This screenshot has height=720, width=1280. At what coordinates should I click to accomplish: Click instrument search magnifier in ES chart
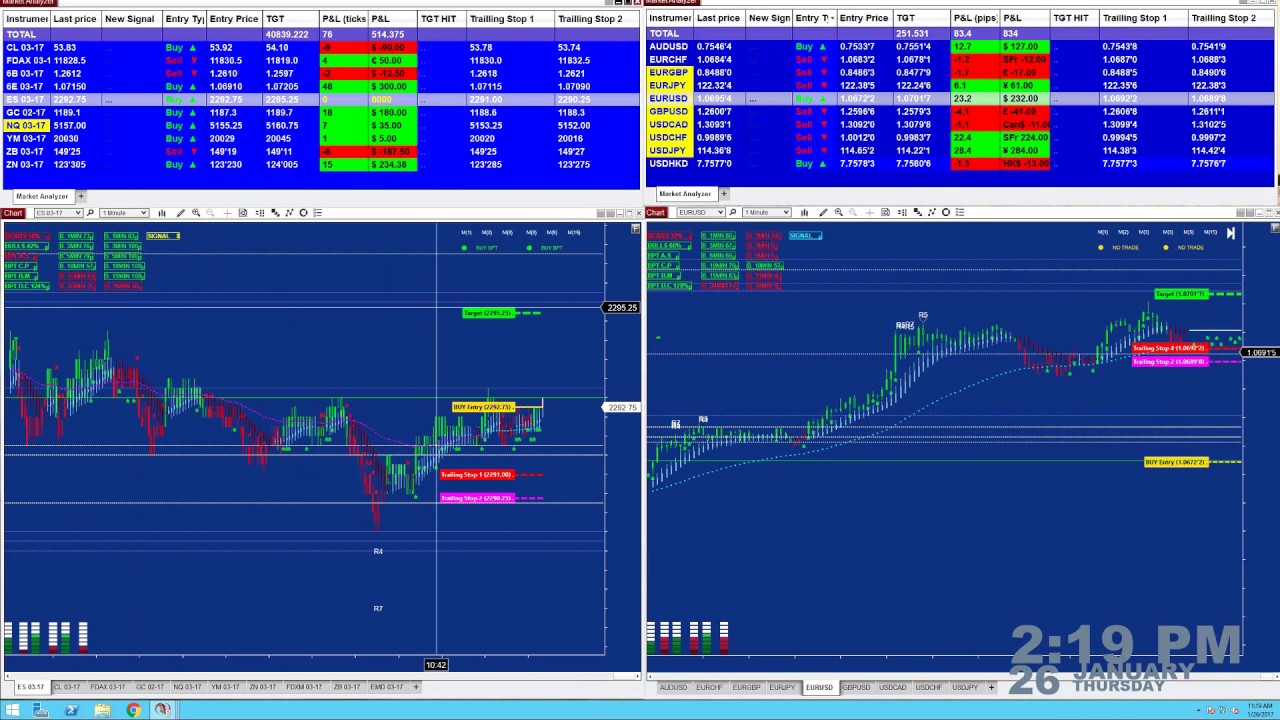coord(90,213)
